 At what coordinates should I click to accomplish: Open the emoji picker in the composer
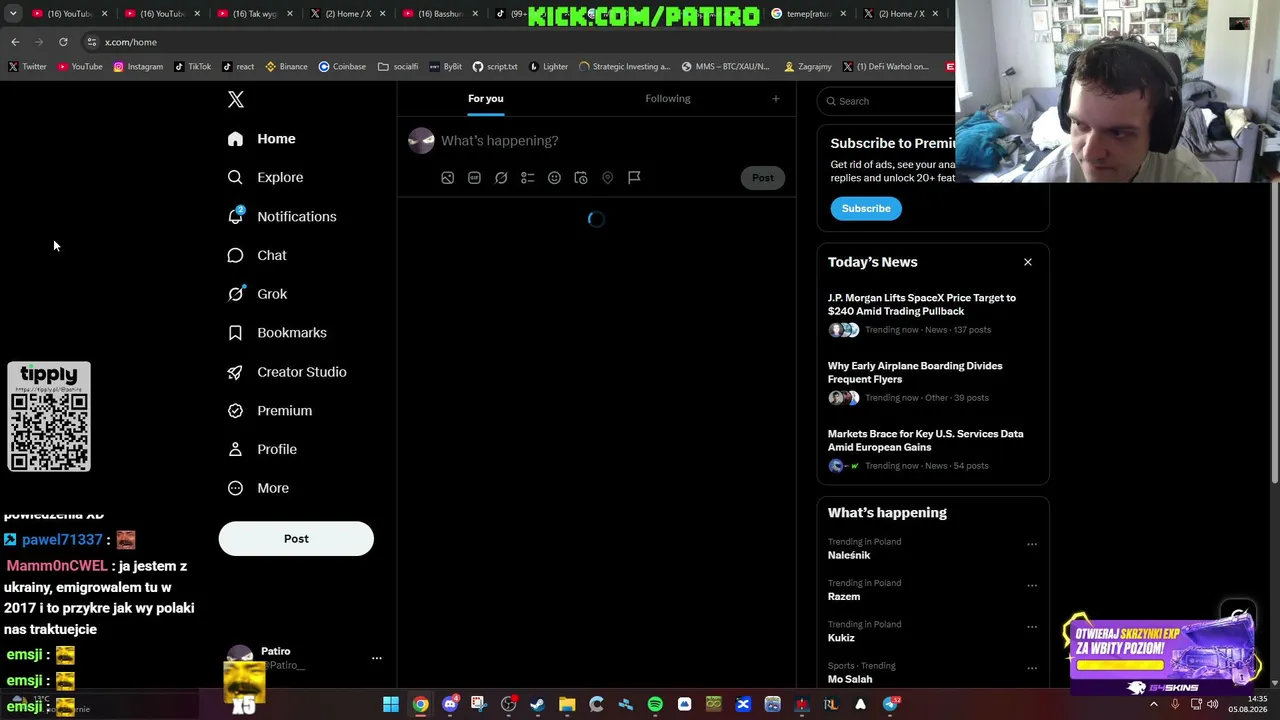pyautogui.click(x=554, y=178)
